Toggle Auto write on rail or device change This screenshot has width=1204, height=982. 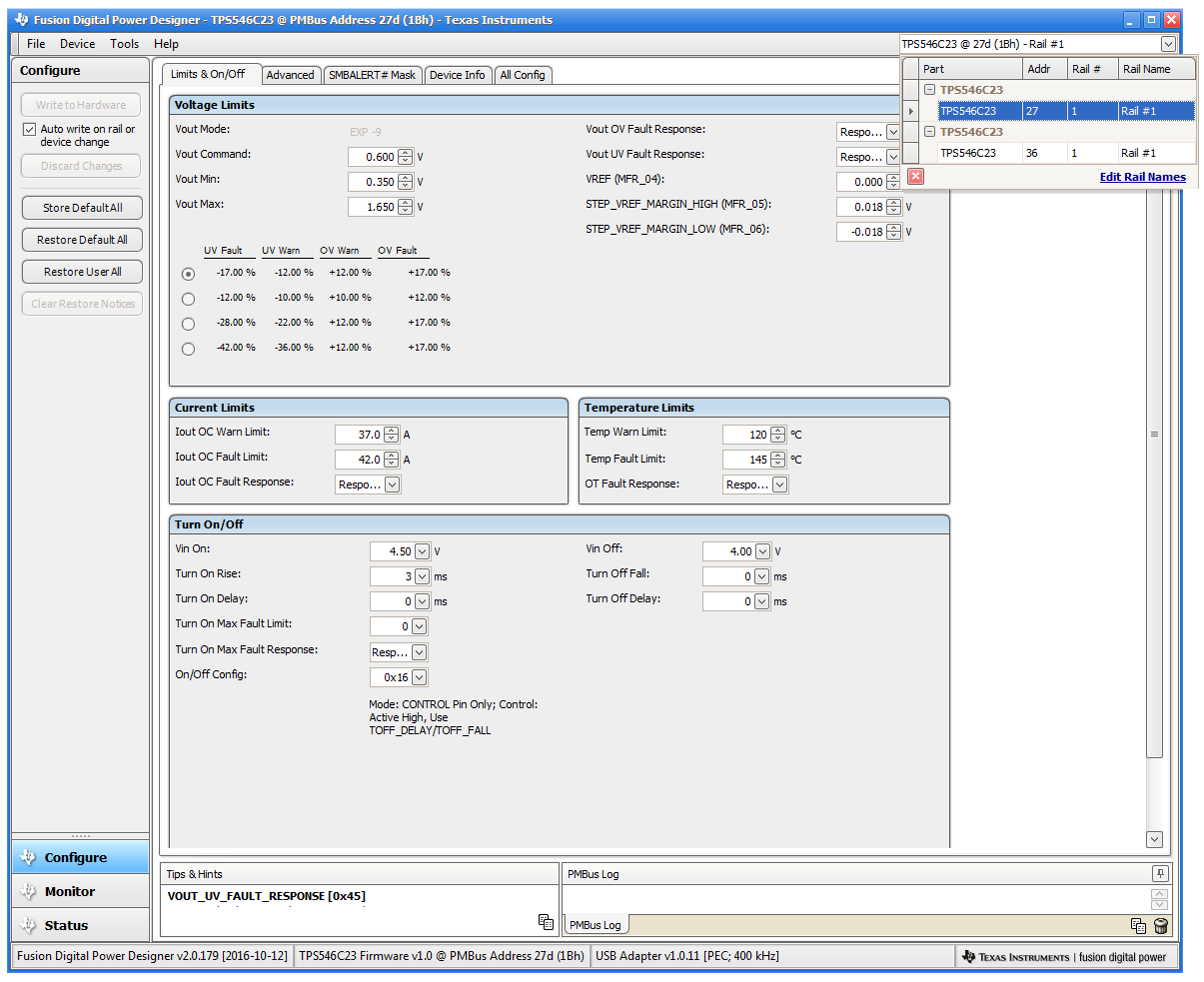coord(30,130)
